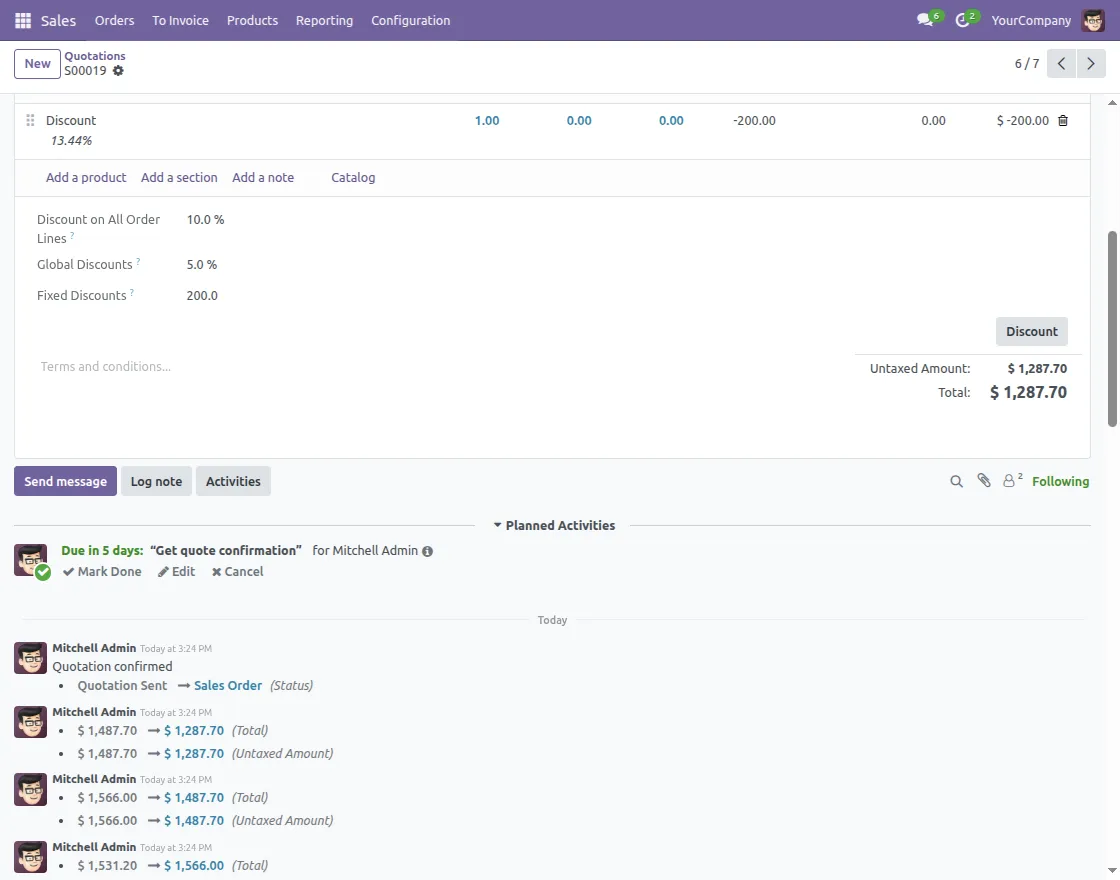This screenshot has height=880, width=1120.
Task: Go to the previous record arrow
Action: click(x=1062, y=64)
